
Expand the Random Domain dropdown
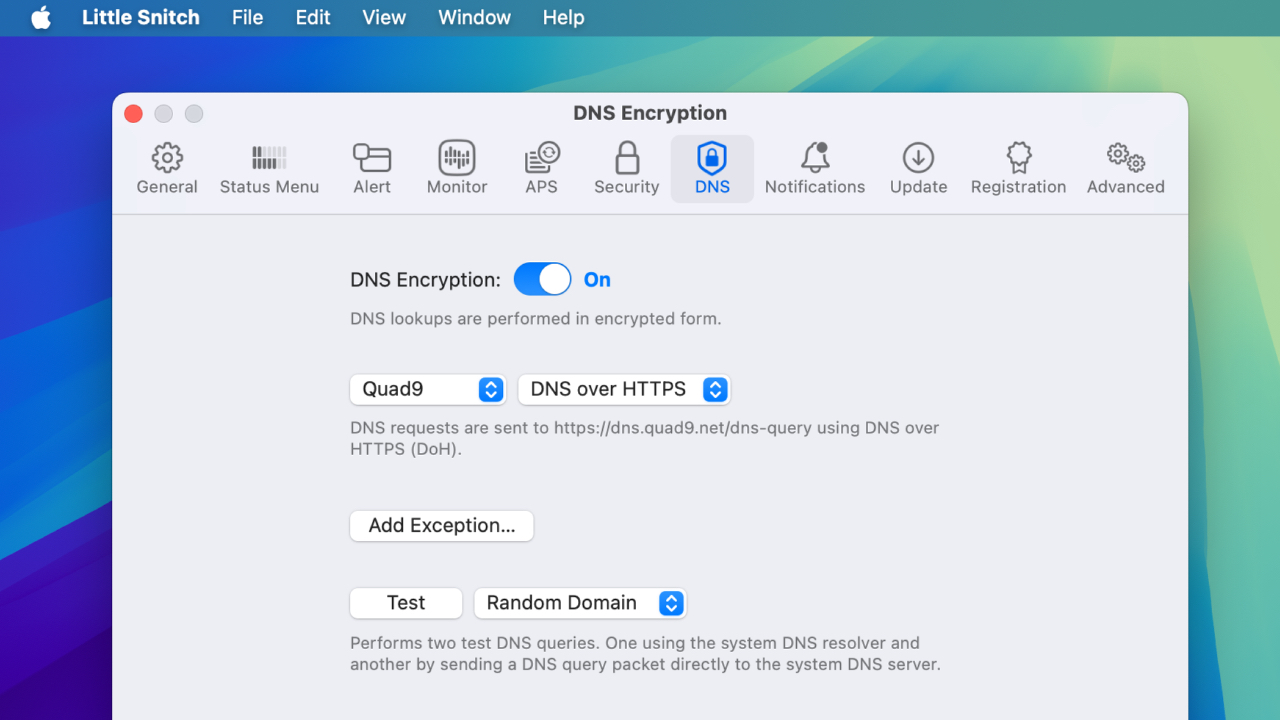pyautogui.click(x=580, y=603)
